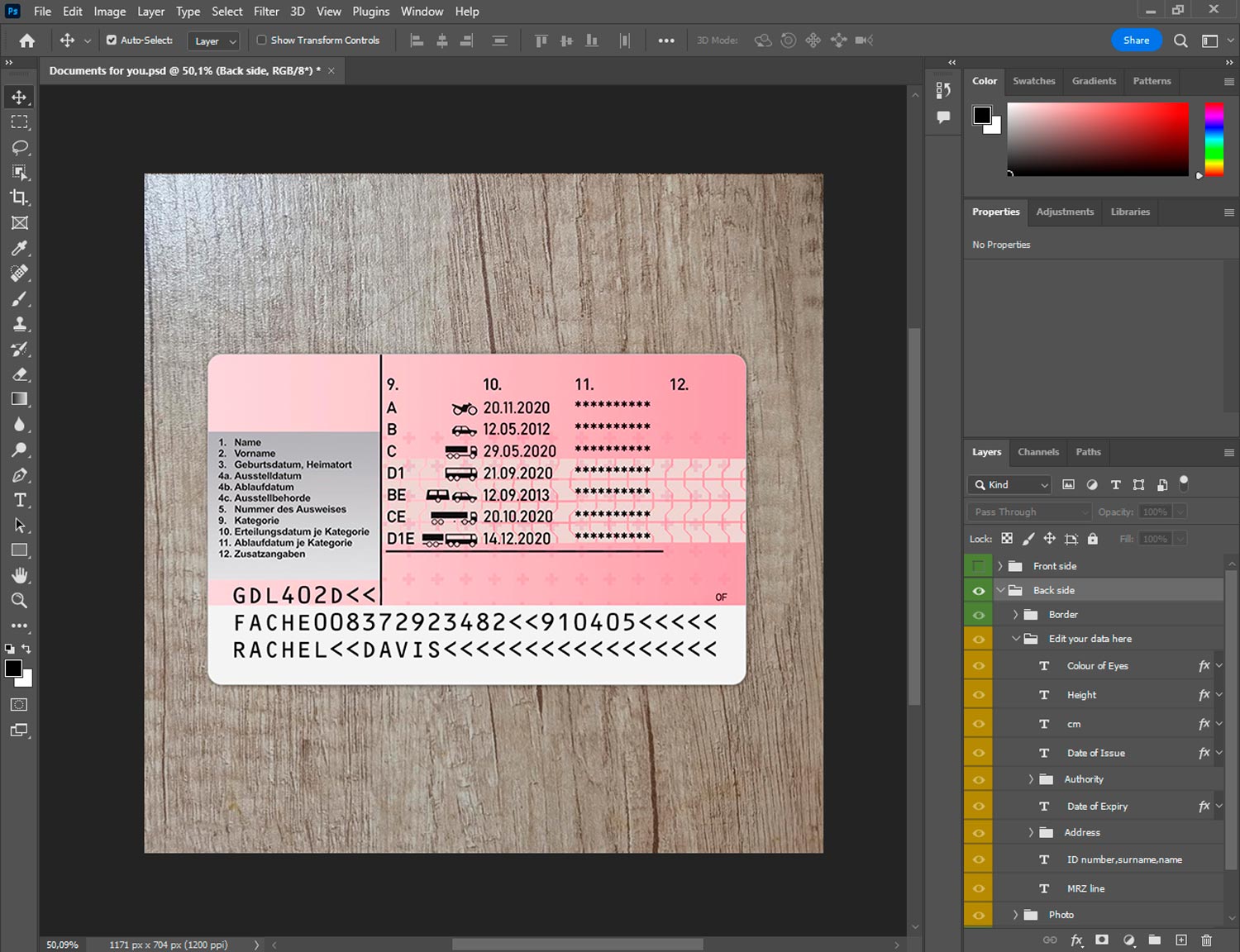Viewport: 1240px width, 952px height.
Task: Lock all layer attributes
Action: [1093, 539]
